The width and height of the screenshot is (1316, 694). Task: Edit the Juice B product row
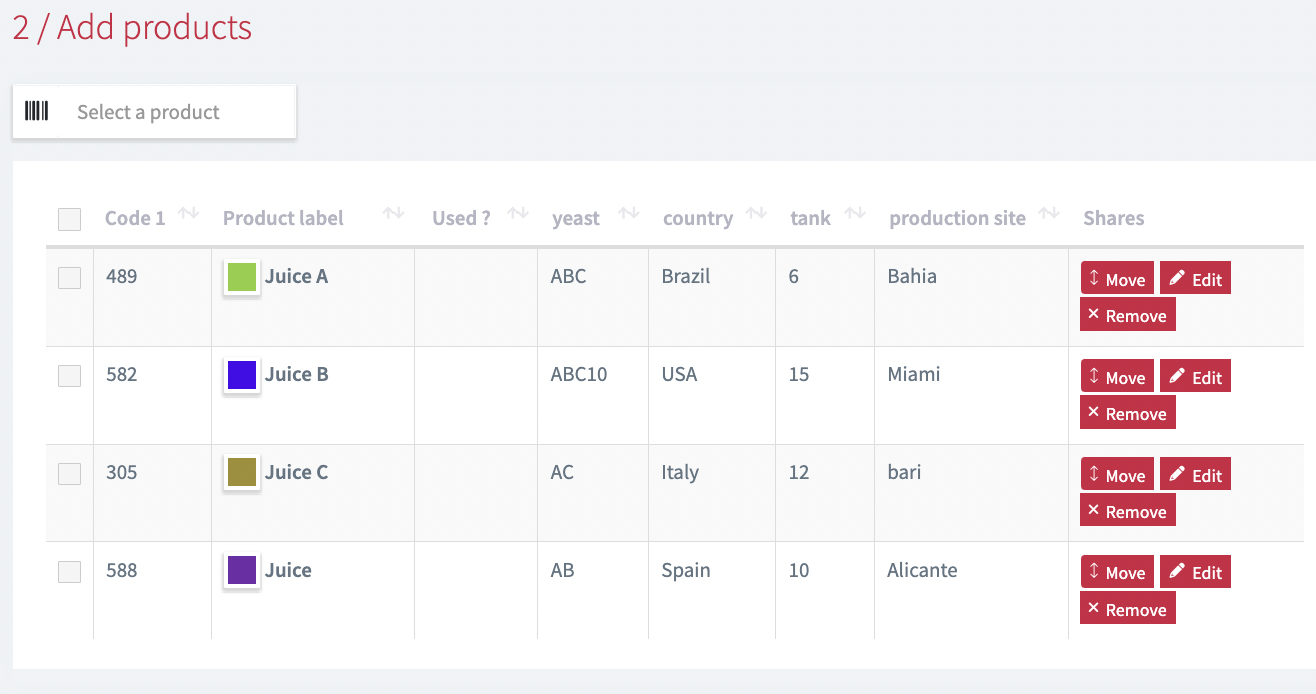tap(1195, 377)
